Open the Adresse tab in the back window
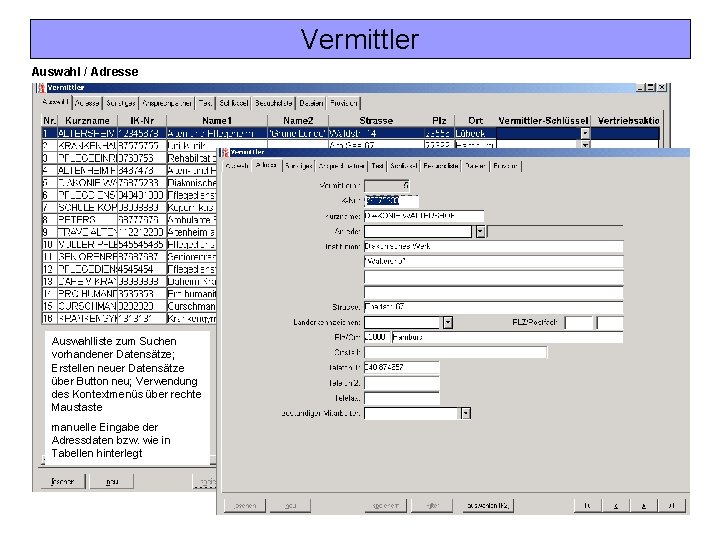Image resolution: width=720 pixels, height=540 pixels. [x=87, y=103]
